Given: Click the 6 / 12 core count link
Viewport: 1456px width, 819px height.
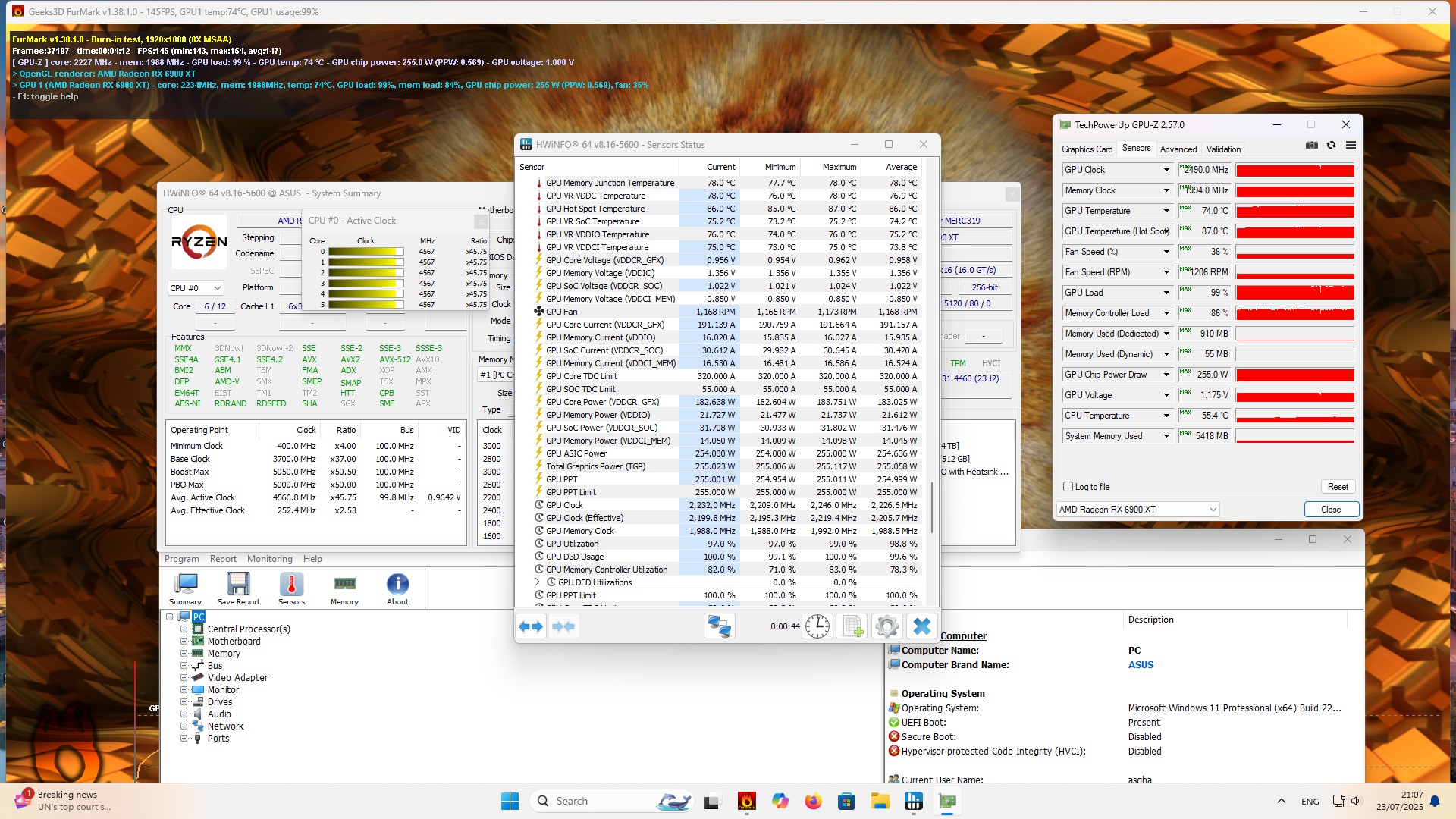Looking at the screenshot, I should (x=215, y=307).
